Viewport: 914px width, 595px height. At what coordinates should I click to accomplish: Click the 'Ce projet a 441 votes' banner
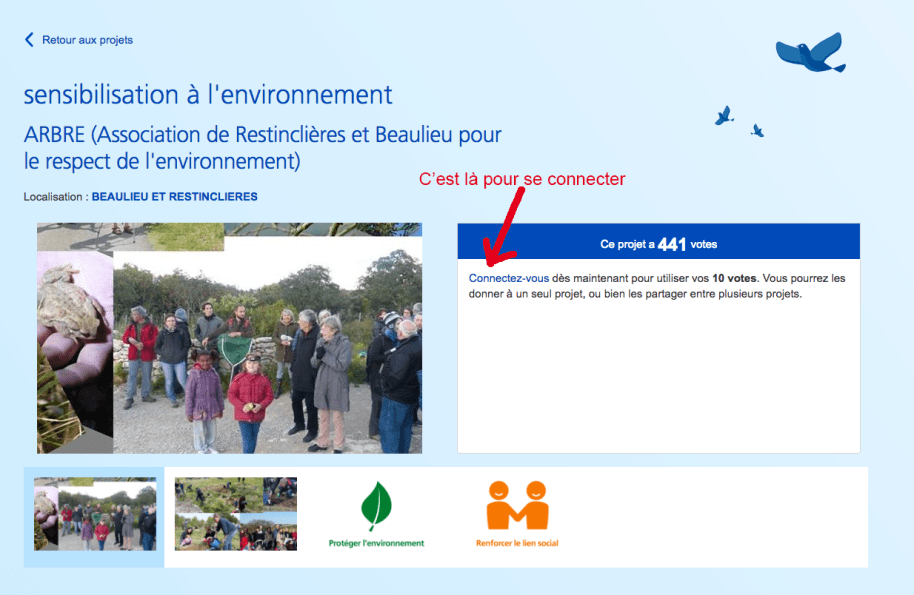[x=658, y=244]
